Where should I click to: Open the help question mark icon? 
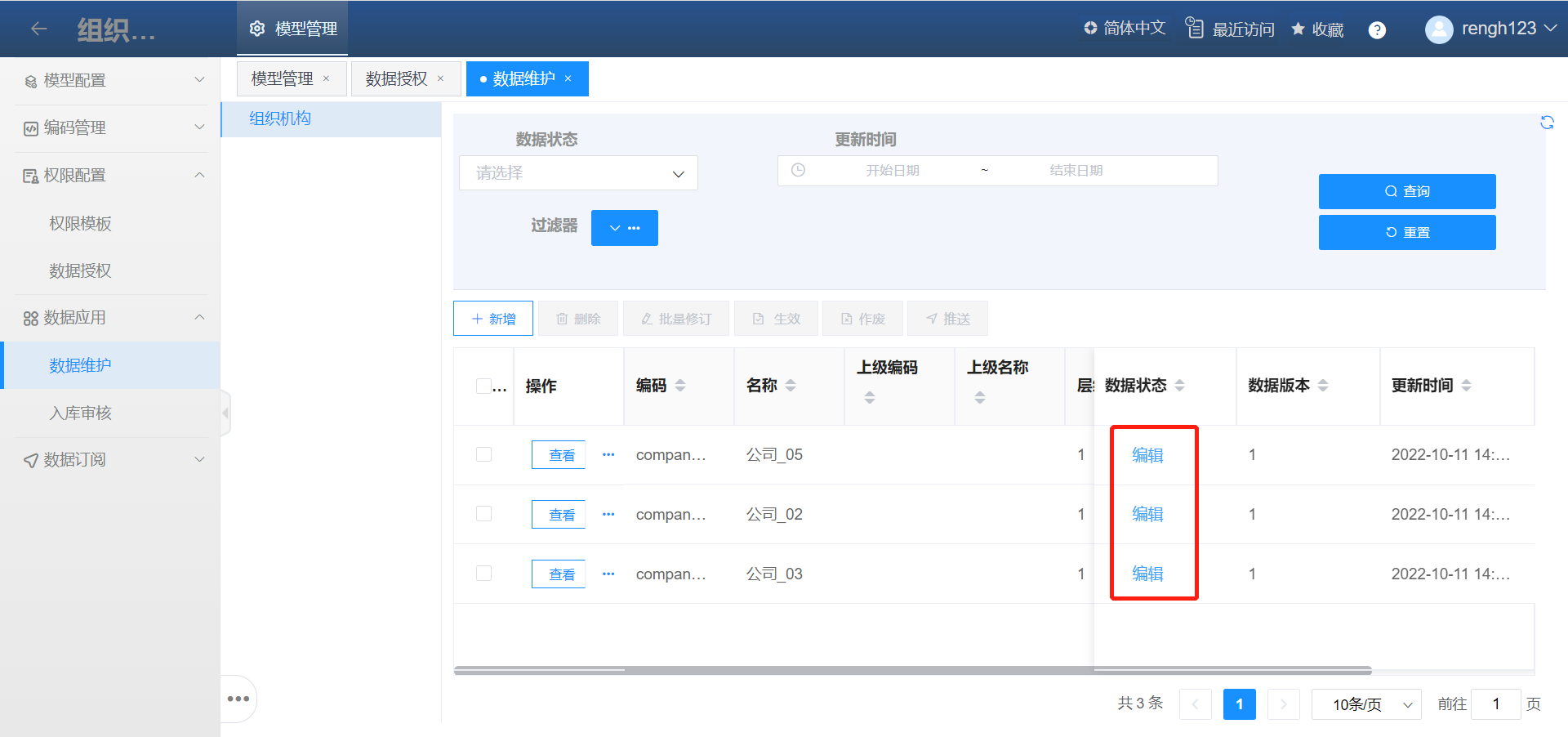click(x=1377, y=30)
